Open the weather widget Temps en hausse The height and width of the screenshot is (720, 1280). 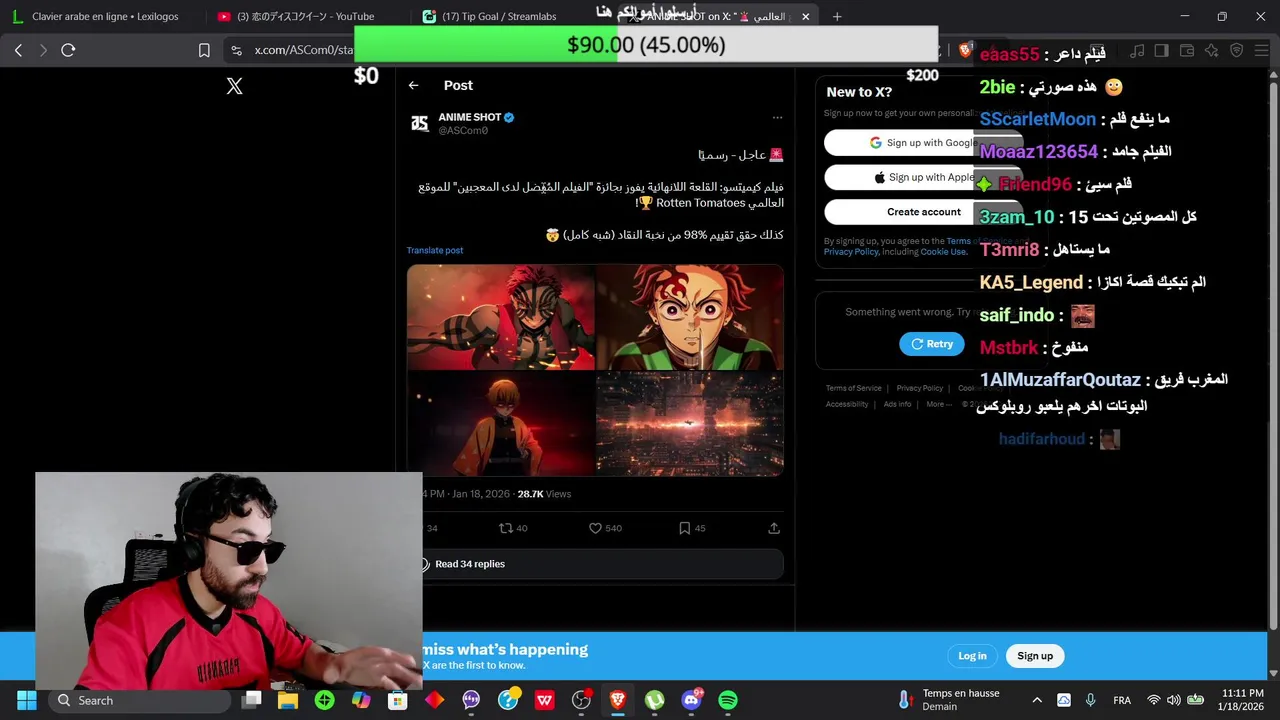point(948,700)
